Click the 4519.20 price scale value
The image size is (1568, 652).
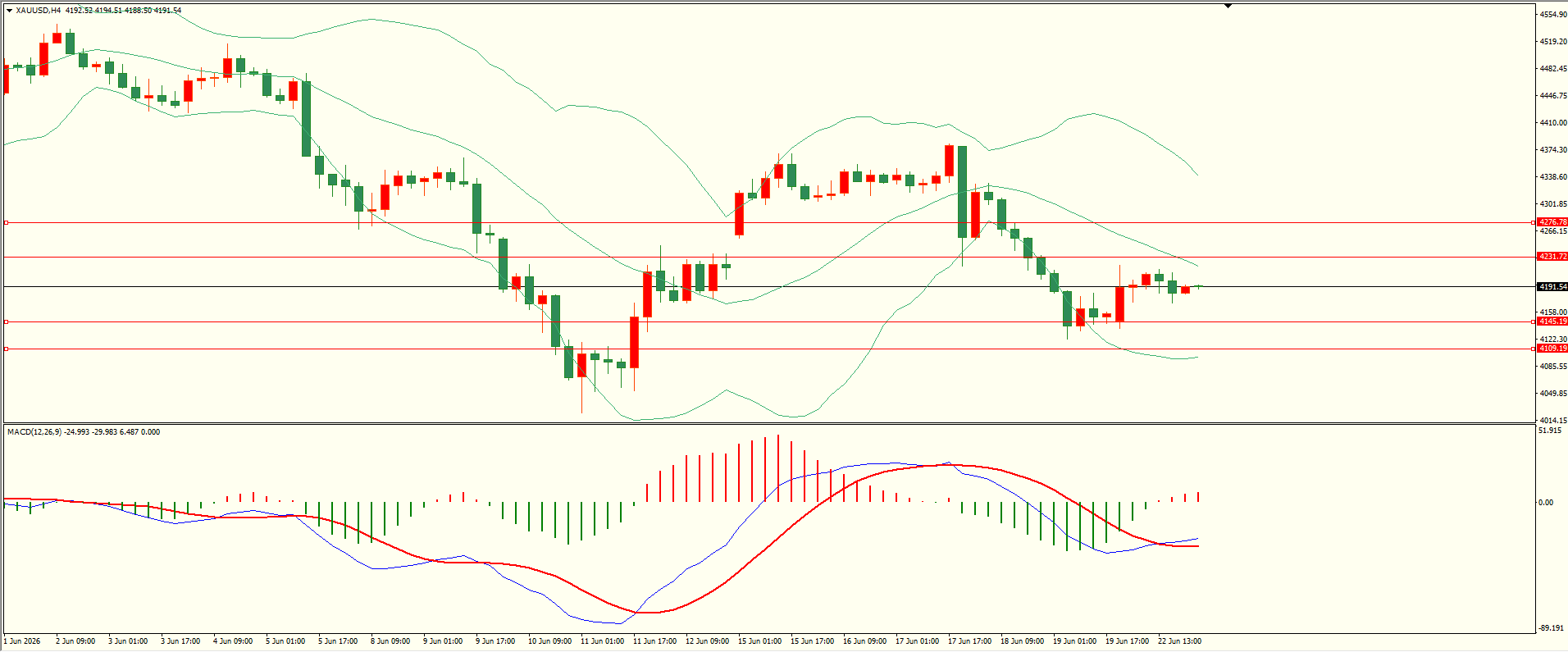(x=1553, y=41)
